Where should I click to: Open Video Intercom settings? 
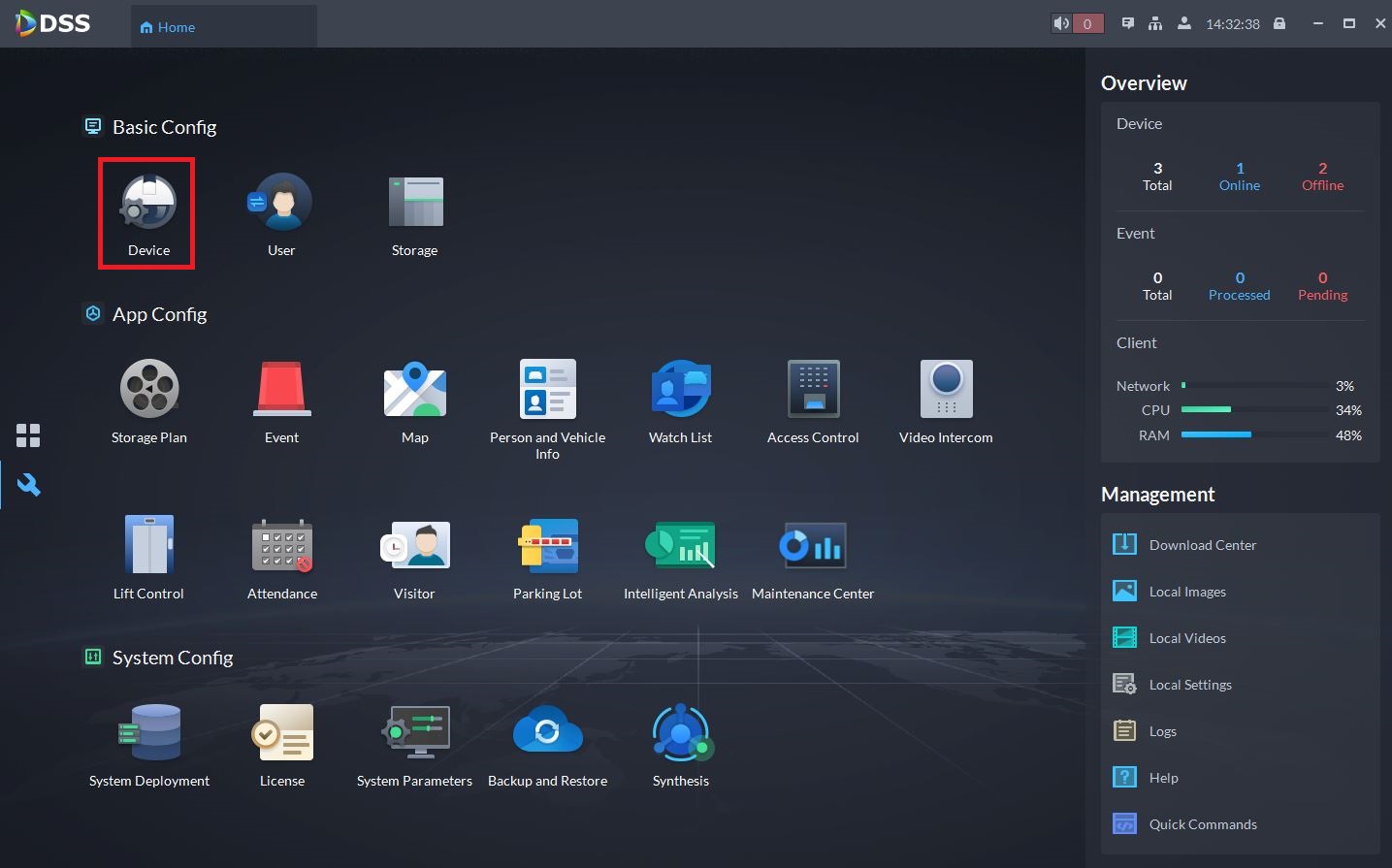pyautogui.click(x=946, y=402)
